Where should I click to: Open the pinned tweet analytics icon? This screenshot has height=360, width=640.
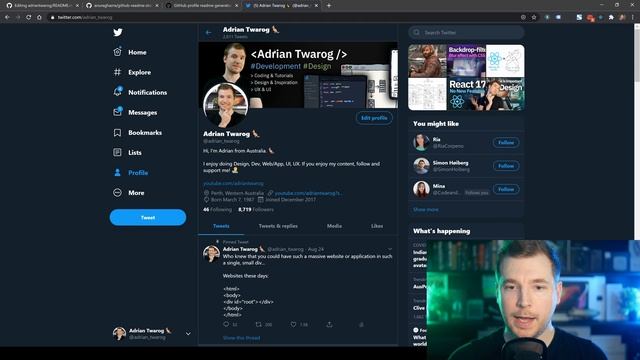[361, 324]
